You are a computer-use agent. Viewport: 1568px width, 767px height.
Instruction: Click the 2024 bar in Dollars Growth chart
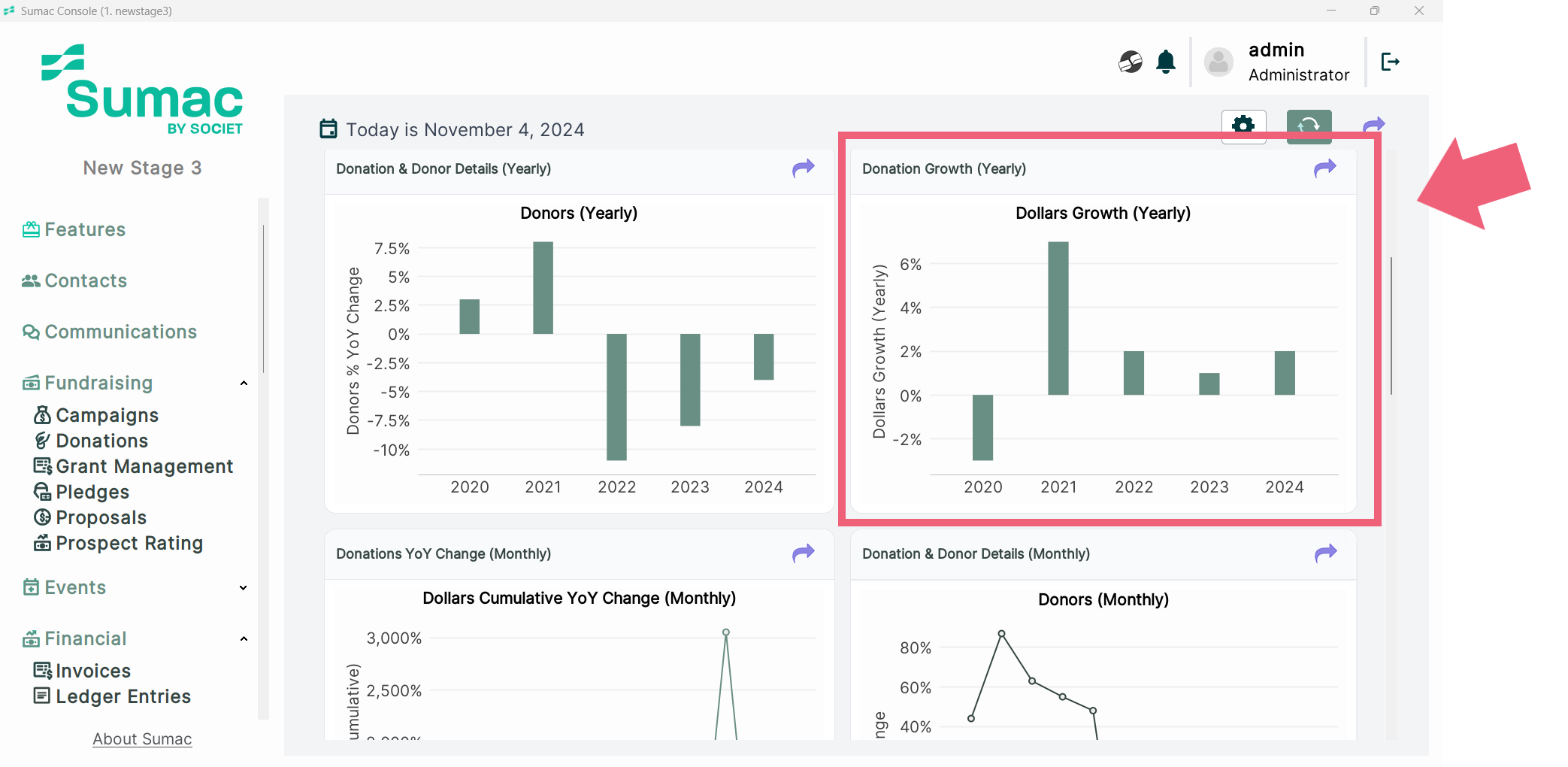coord(1285,373)
